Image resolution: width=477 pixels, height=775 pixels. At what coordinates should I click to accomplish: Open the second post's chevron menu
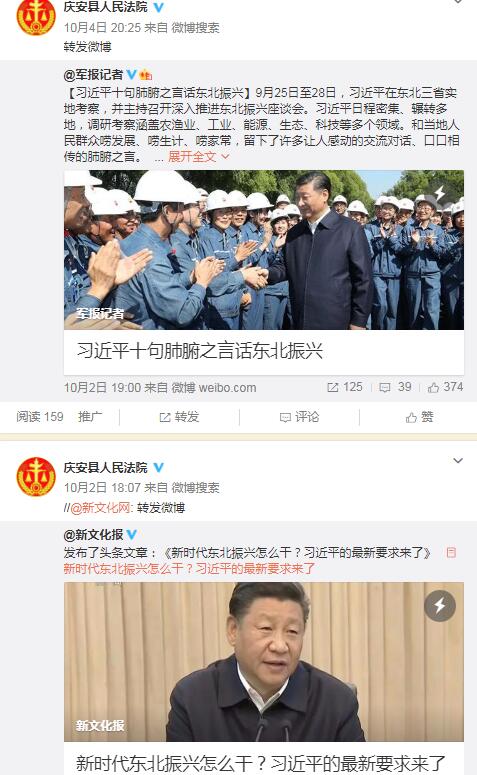click(458, 461)
